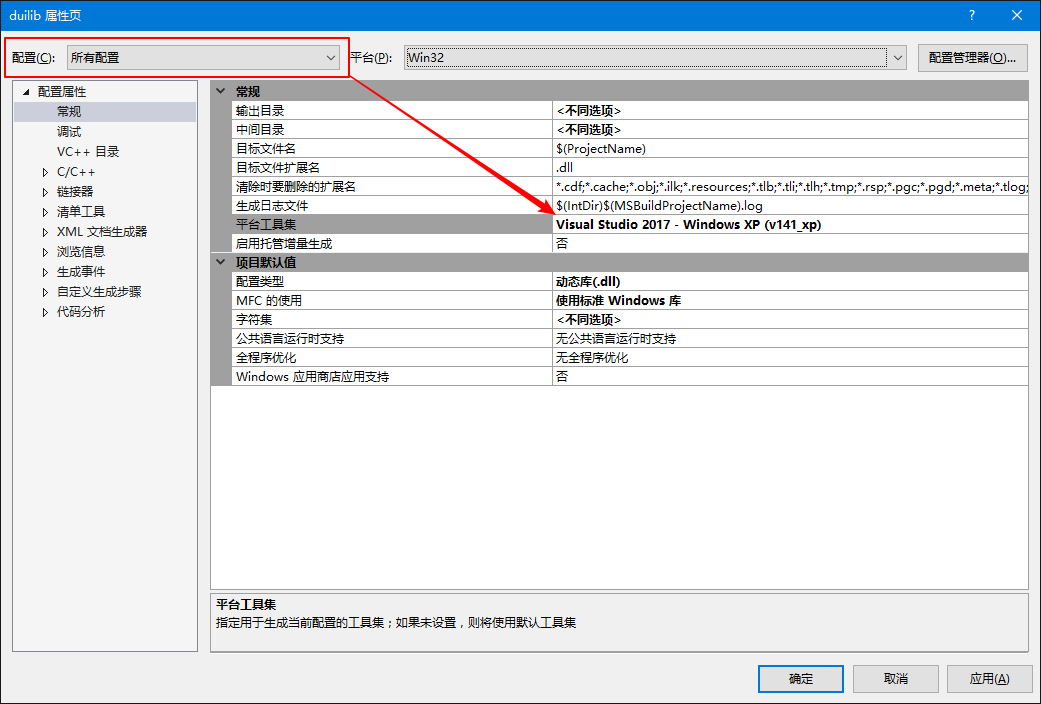The image size is (1041, 704).
Task: Expand the 链接器 node arrow
Action: pos(45,193)
